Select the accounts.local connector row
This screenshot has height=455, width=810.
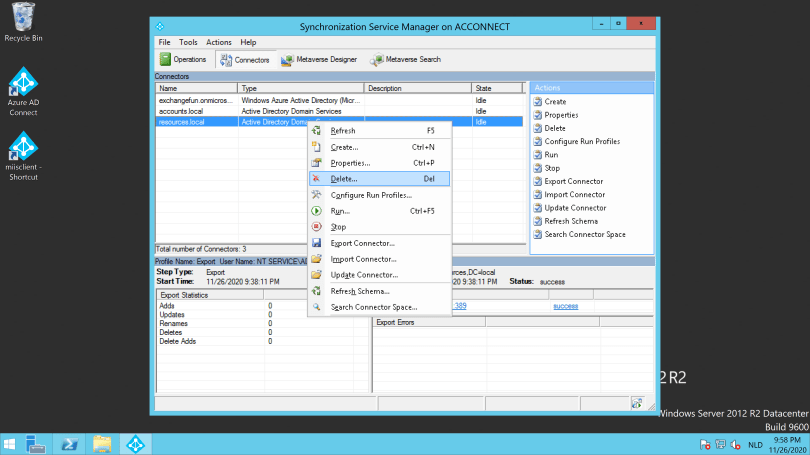click(x=181, y=111)
